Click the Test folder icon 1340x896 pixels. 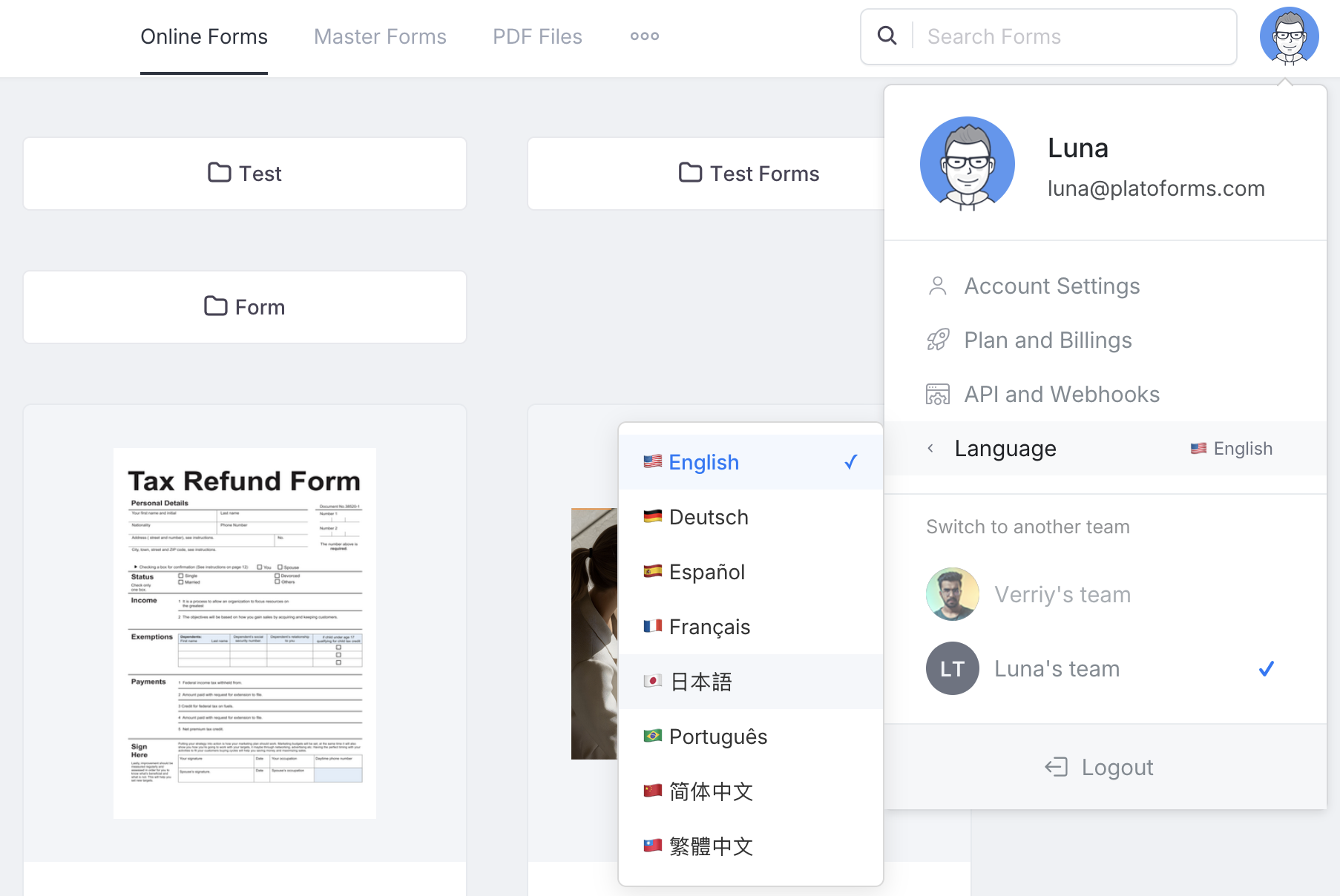click(x=219, y=173)
